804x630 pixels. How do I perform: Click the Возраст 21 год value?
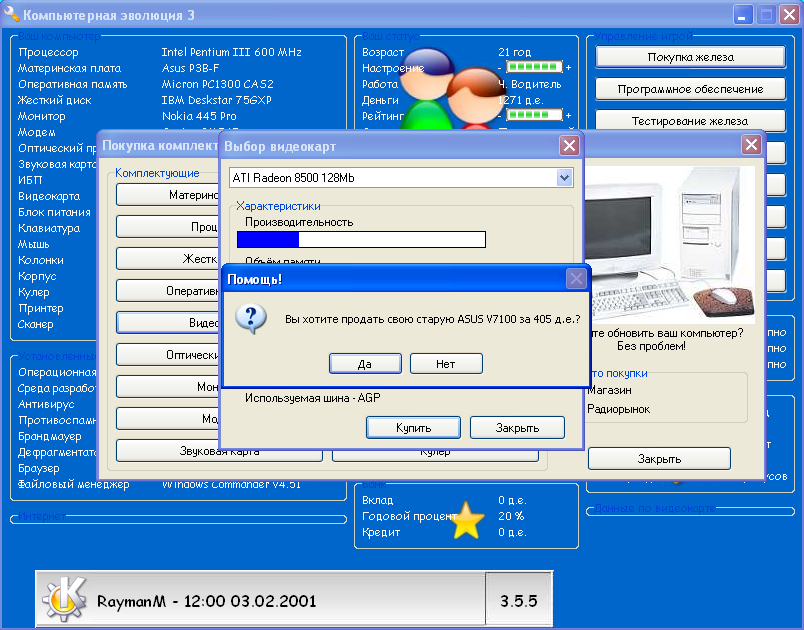(x=514, y=52)
